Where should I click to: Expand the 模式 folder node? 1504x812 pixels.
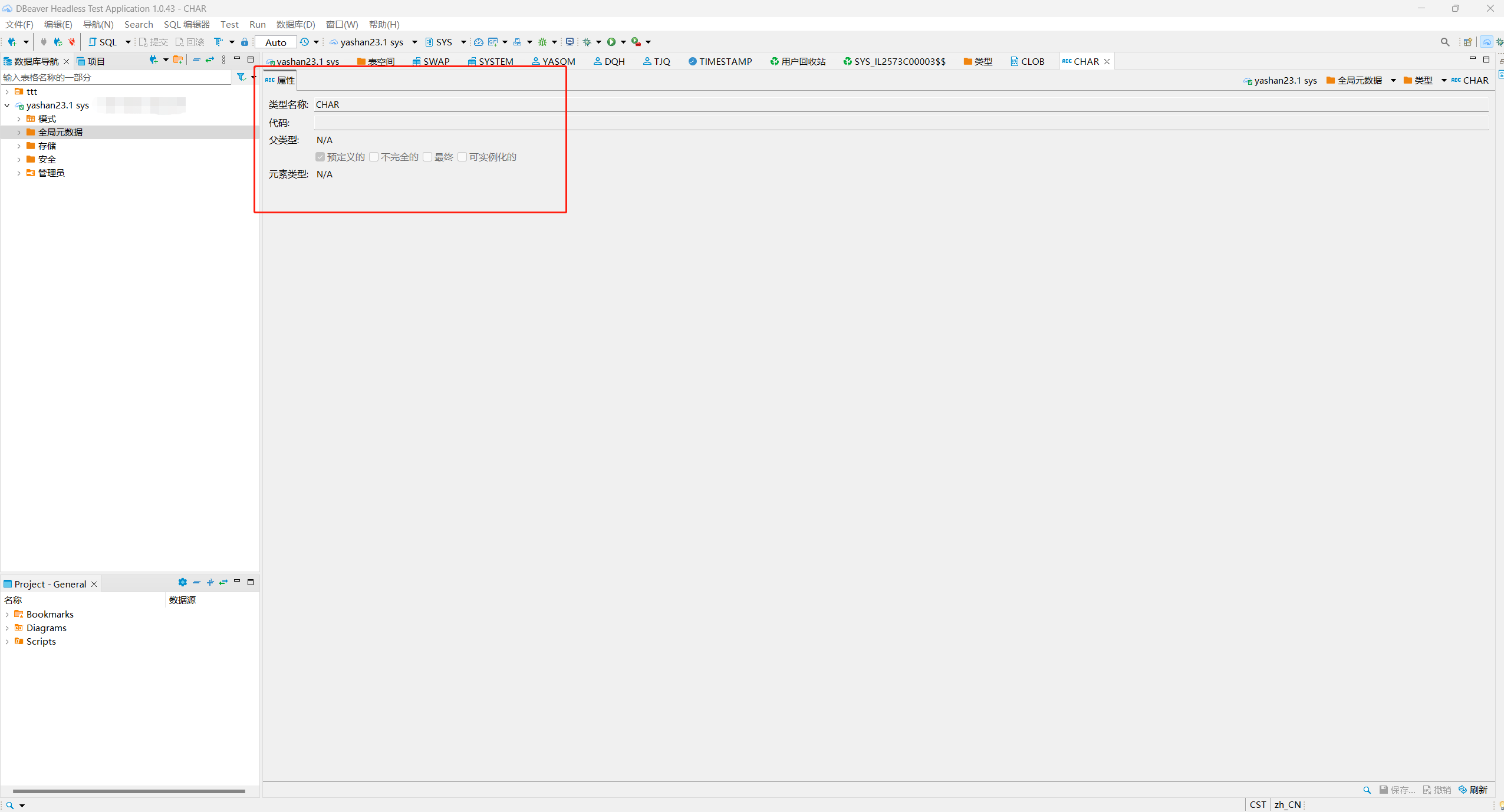(x=19, y=119)
